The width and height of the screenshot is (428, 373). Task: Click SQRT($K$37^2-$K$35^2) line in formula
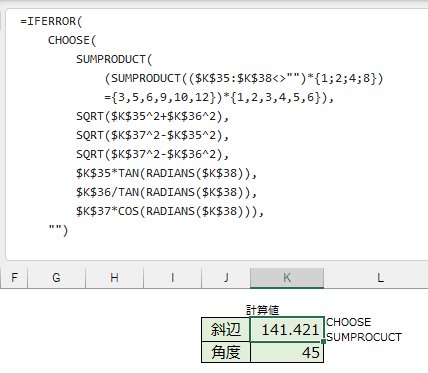click(x=152, y=135)
